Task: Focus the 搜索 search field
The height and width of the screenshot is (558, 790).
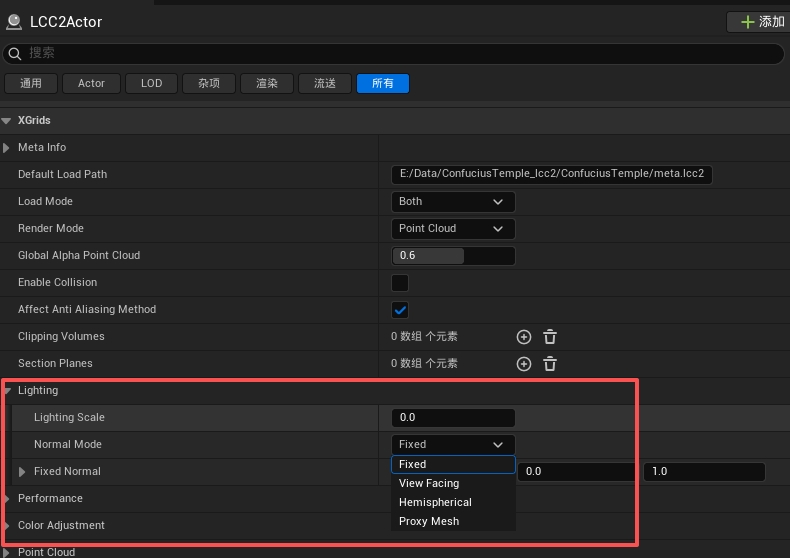Action: click(393, 53)
